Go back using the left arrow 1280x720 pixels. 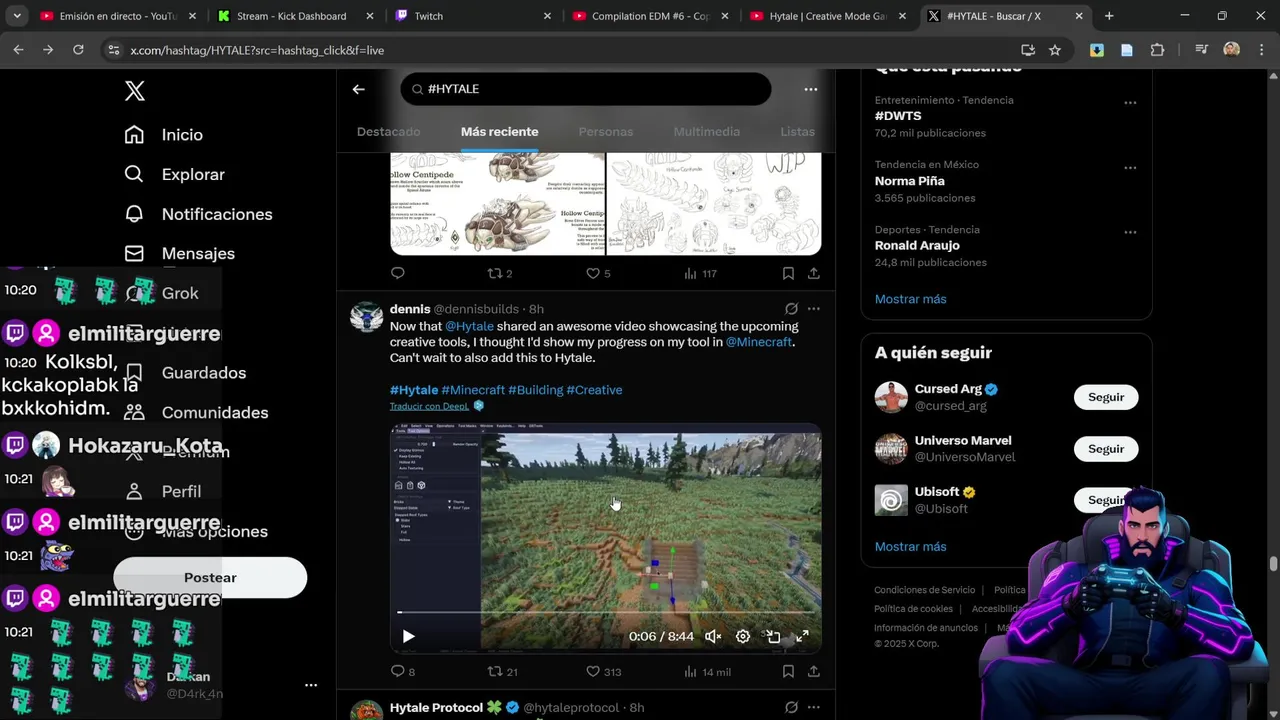tap(358, 89)
